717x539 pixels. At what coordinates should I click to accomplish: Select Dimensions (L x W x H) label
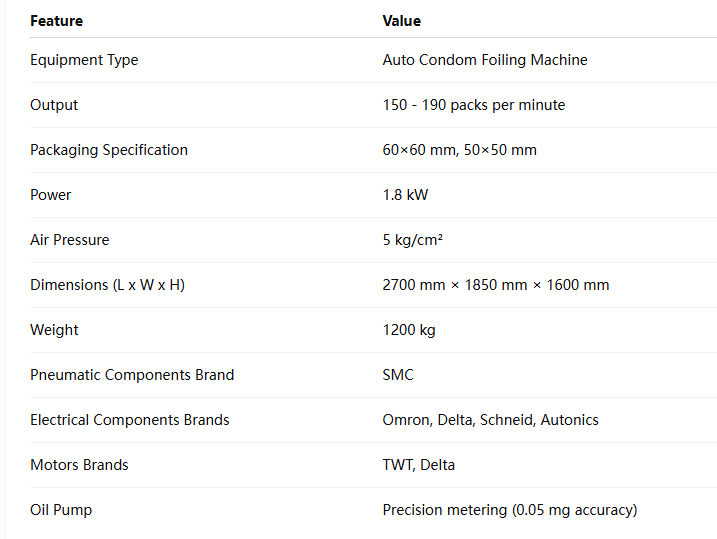(x=107, y=285)
